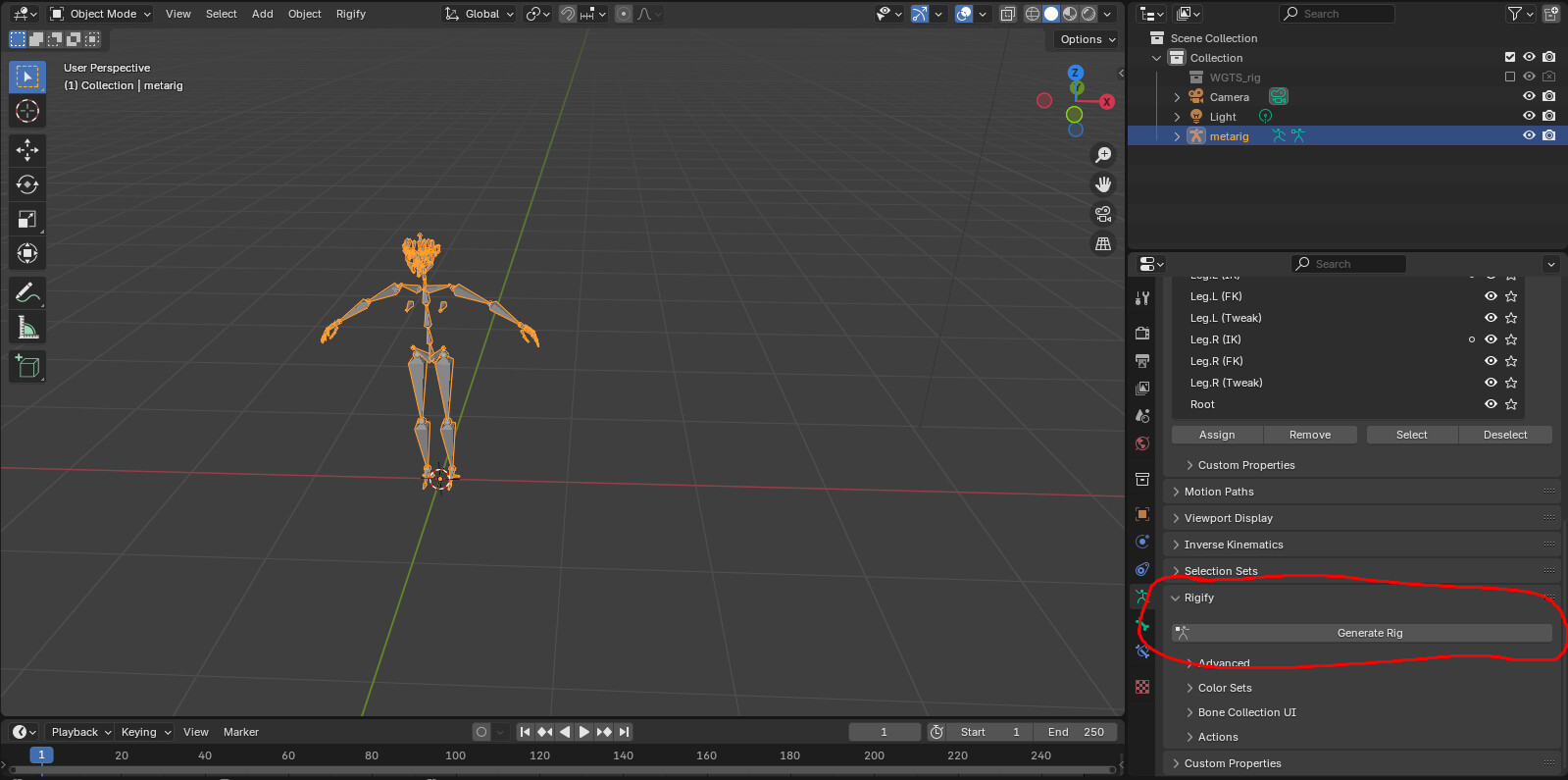The width and height of the screenshot is (1568, 780).
Task: Click the Deselect button
Action: (x=1505, y=435)
